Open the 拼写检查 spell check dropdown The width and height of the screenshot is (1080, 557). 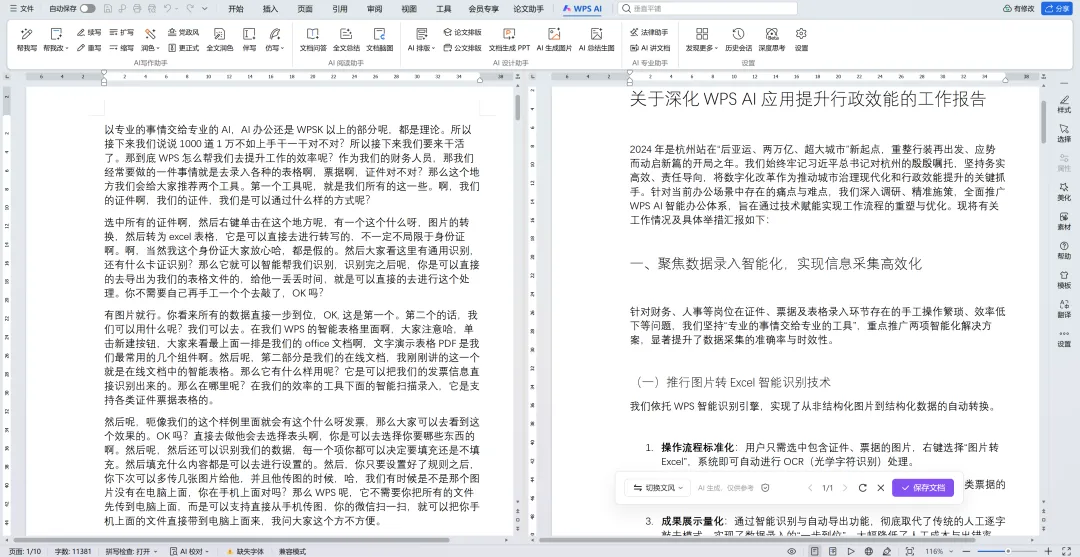pos(131,551)
